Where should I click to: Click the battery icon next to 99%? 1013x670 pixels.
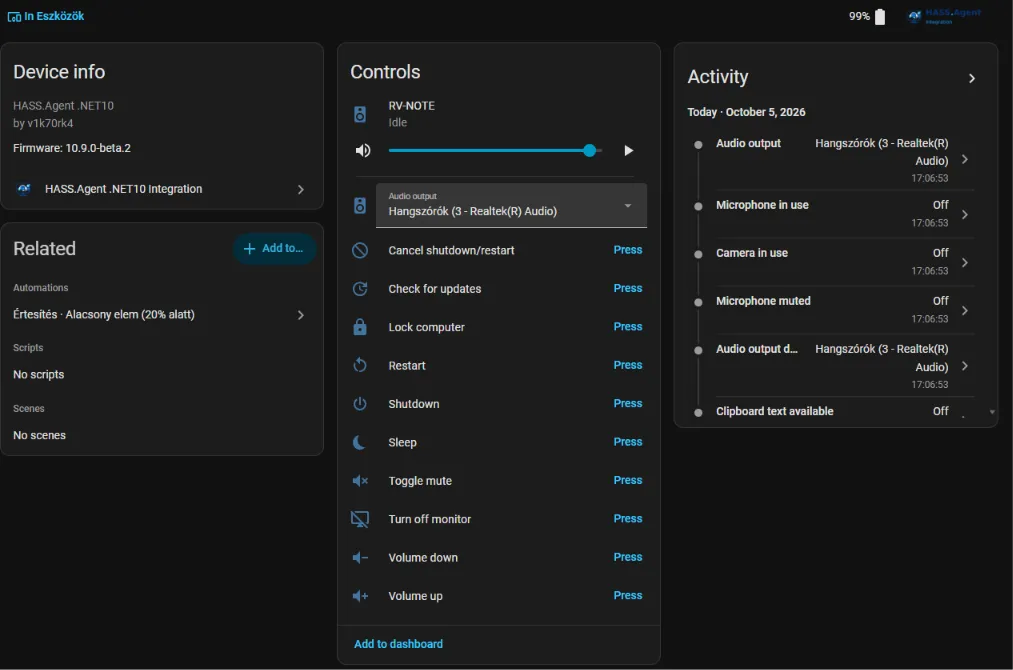[880, 17]
